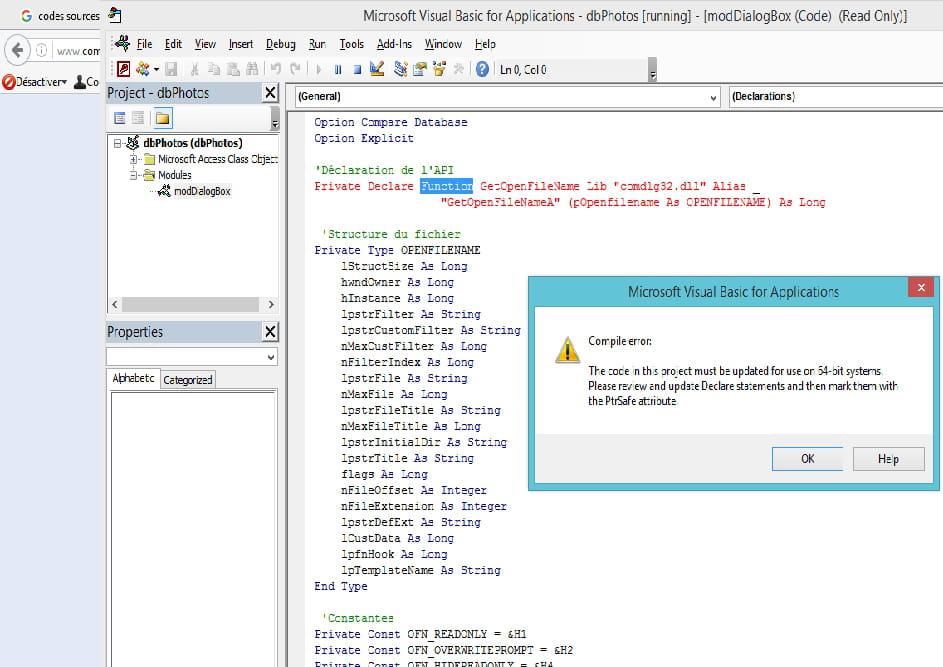Image resolution: width=943 pixels, height=667 pixels.
Task: Select the Microsoft Access Class Objects folder
Action: click(x=218, y=159)
